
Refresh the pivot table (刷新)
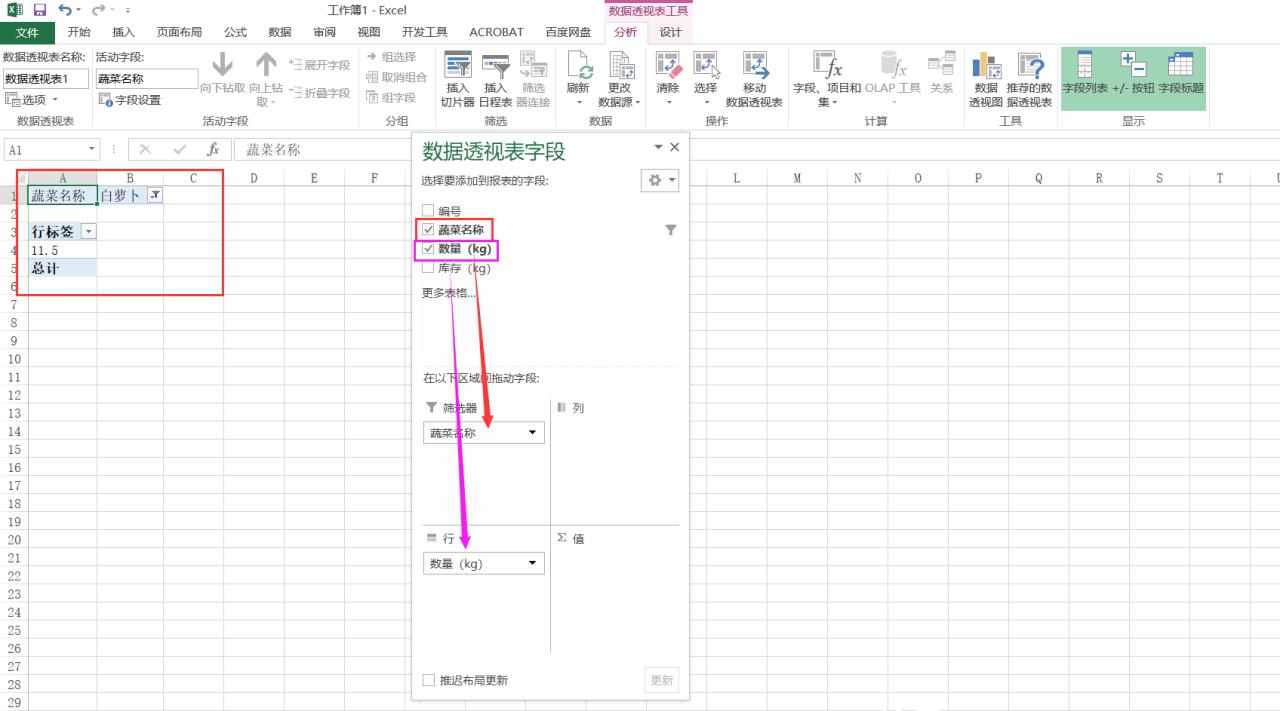coord(578,80)
